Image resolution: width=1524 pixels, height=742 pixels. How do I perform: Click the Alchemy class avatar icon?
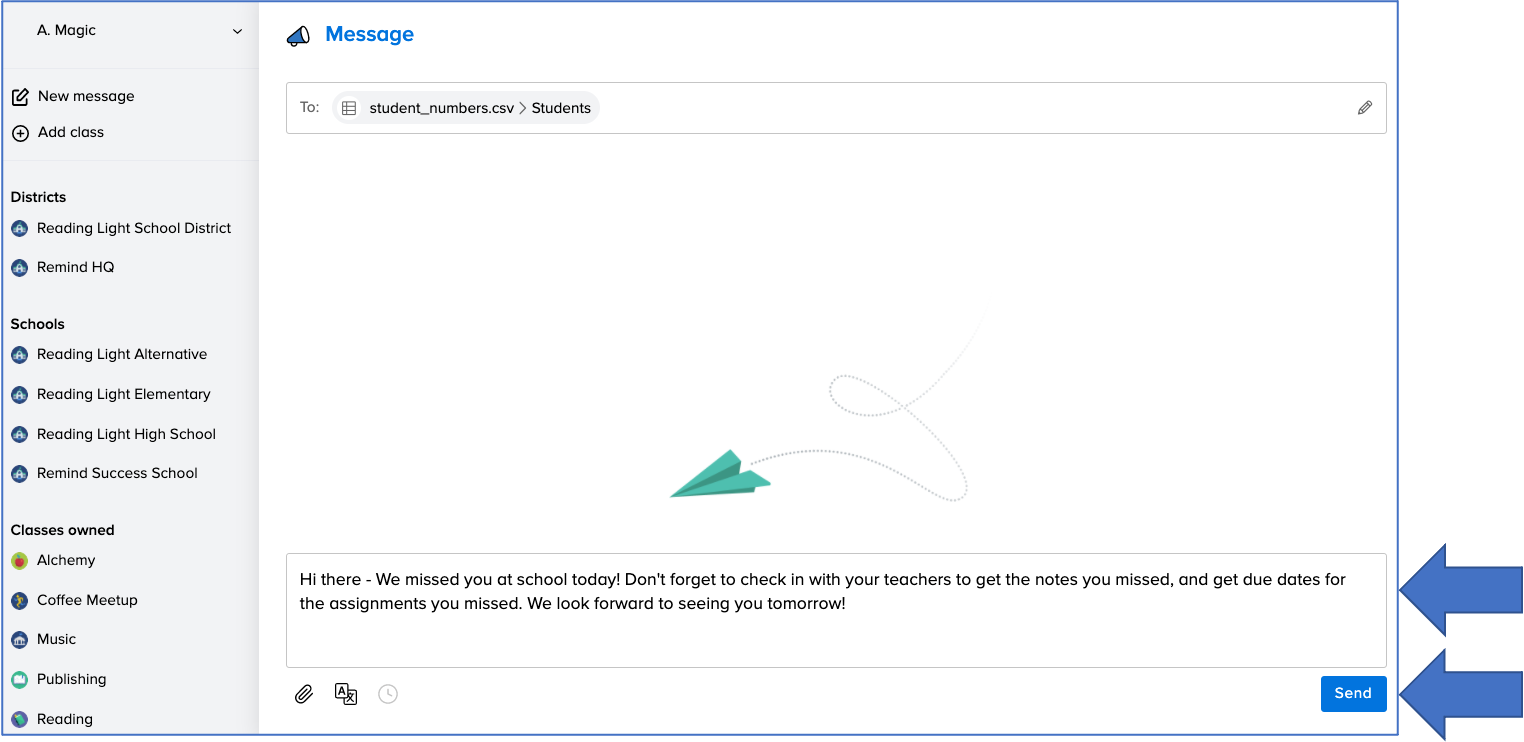point(19,561)
